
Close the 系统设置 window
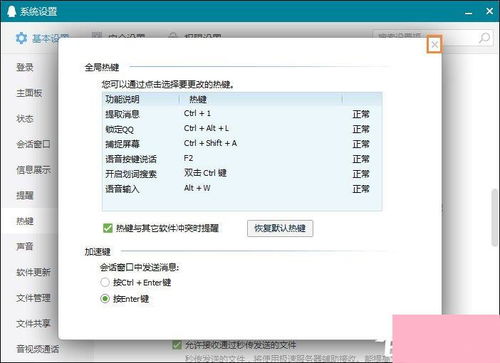tap(489, 11)
